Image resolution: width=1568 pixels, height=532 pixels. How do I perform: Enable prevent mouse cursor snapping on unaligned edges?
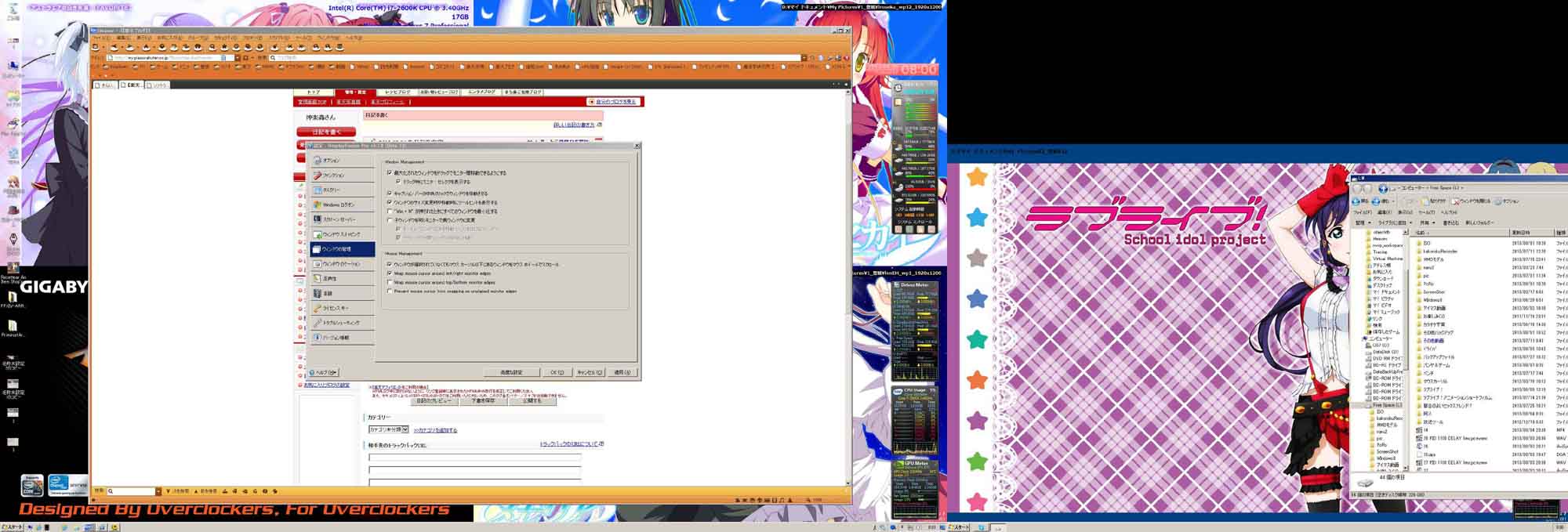coord(390,291)
